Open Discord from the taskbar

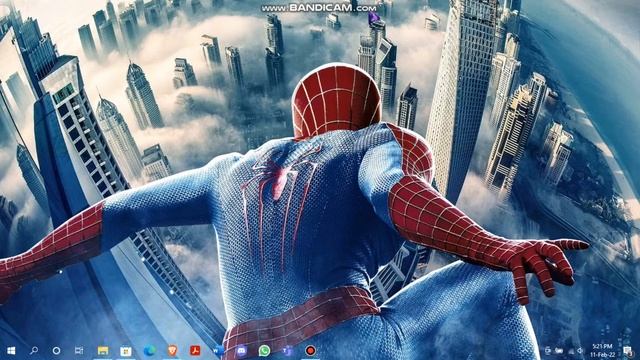241,351
